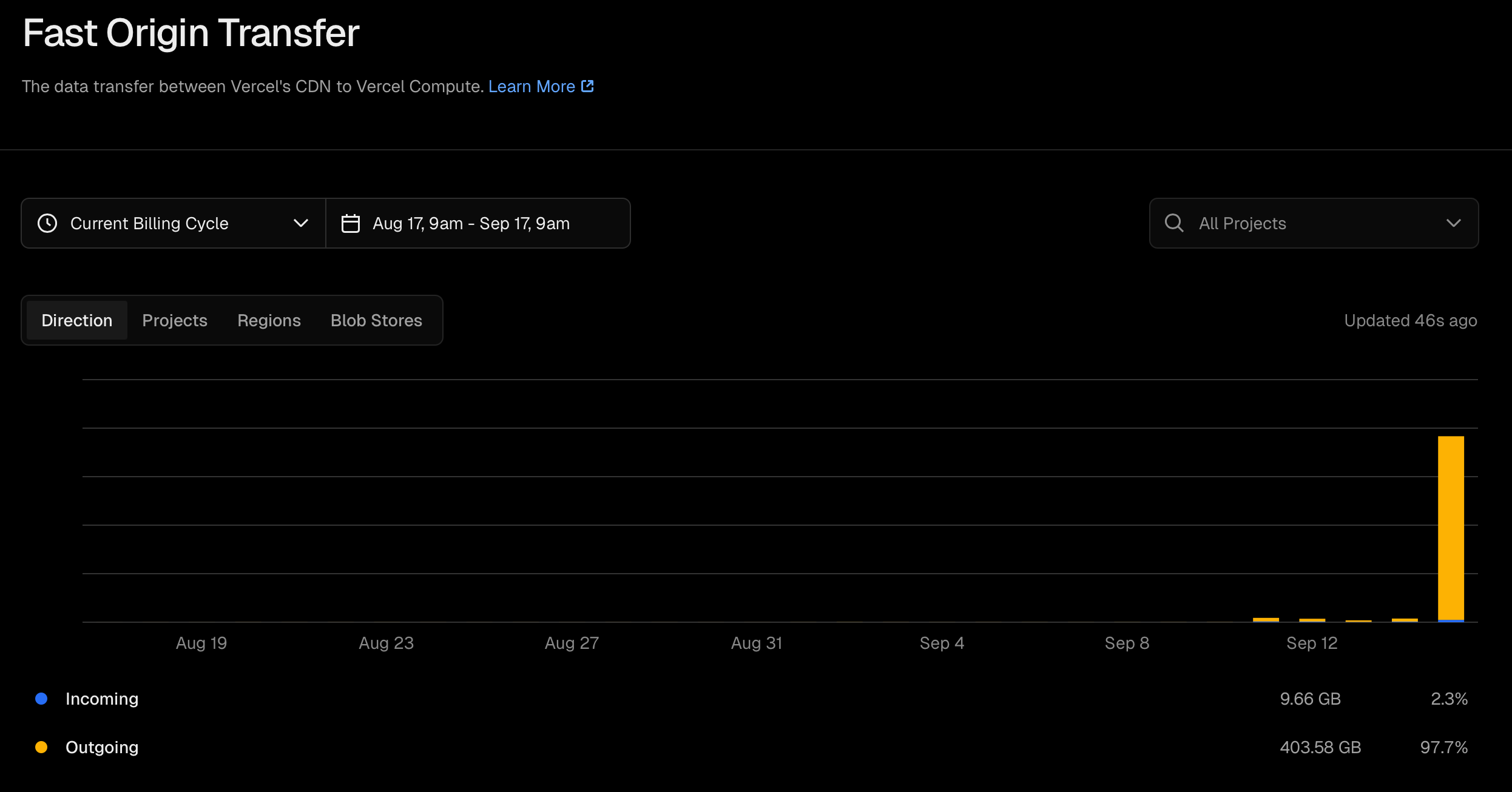This screenshot has width=1512, height=792.
Task: Toggle the Outgoing series yellow dot
Action: (x=41, y=747)
